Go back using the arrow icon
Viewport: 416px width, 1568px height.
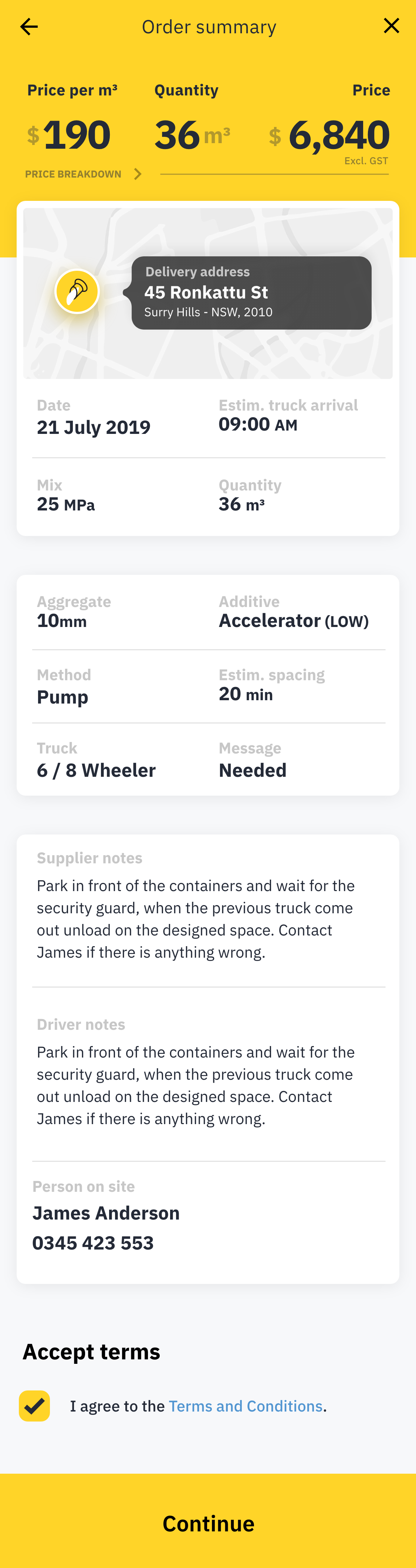(x=28, y=27)
